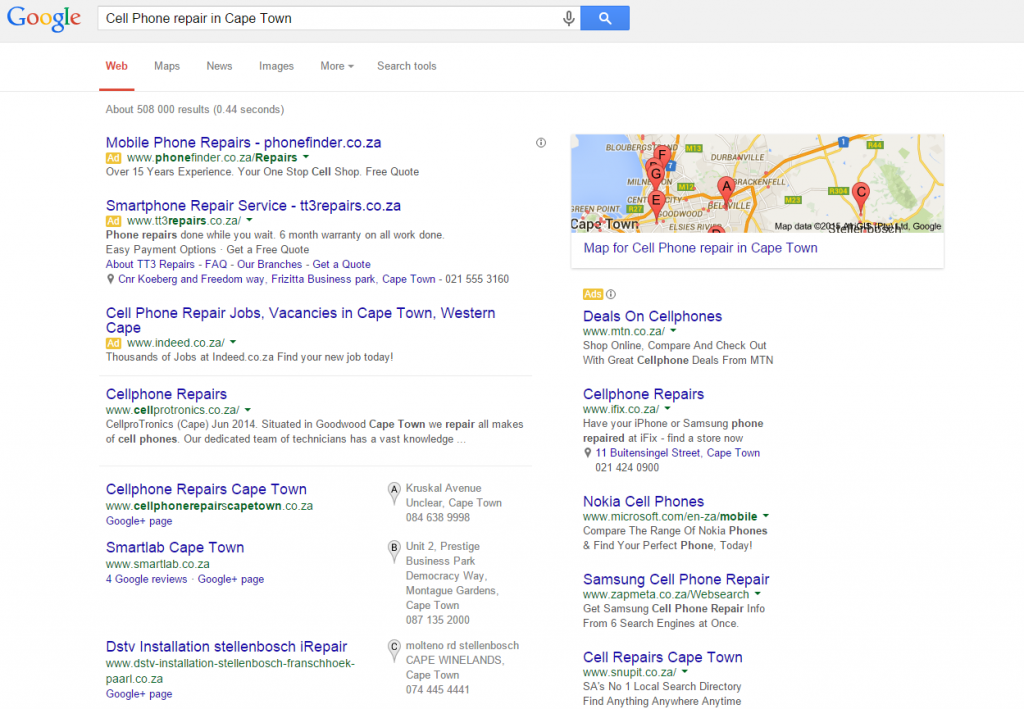Open Smartphone Repair Service tt3repairs link
Screen dimensions: 1024x709
[253, 206]
